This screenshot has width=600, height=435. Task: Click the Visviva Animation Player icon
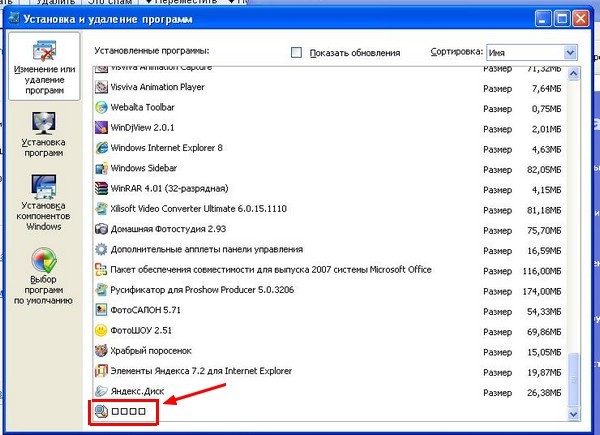pyautogui.click(x=101, y=87)
